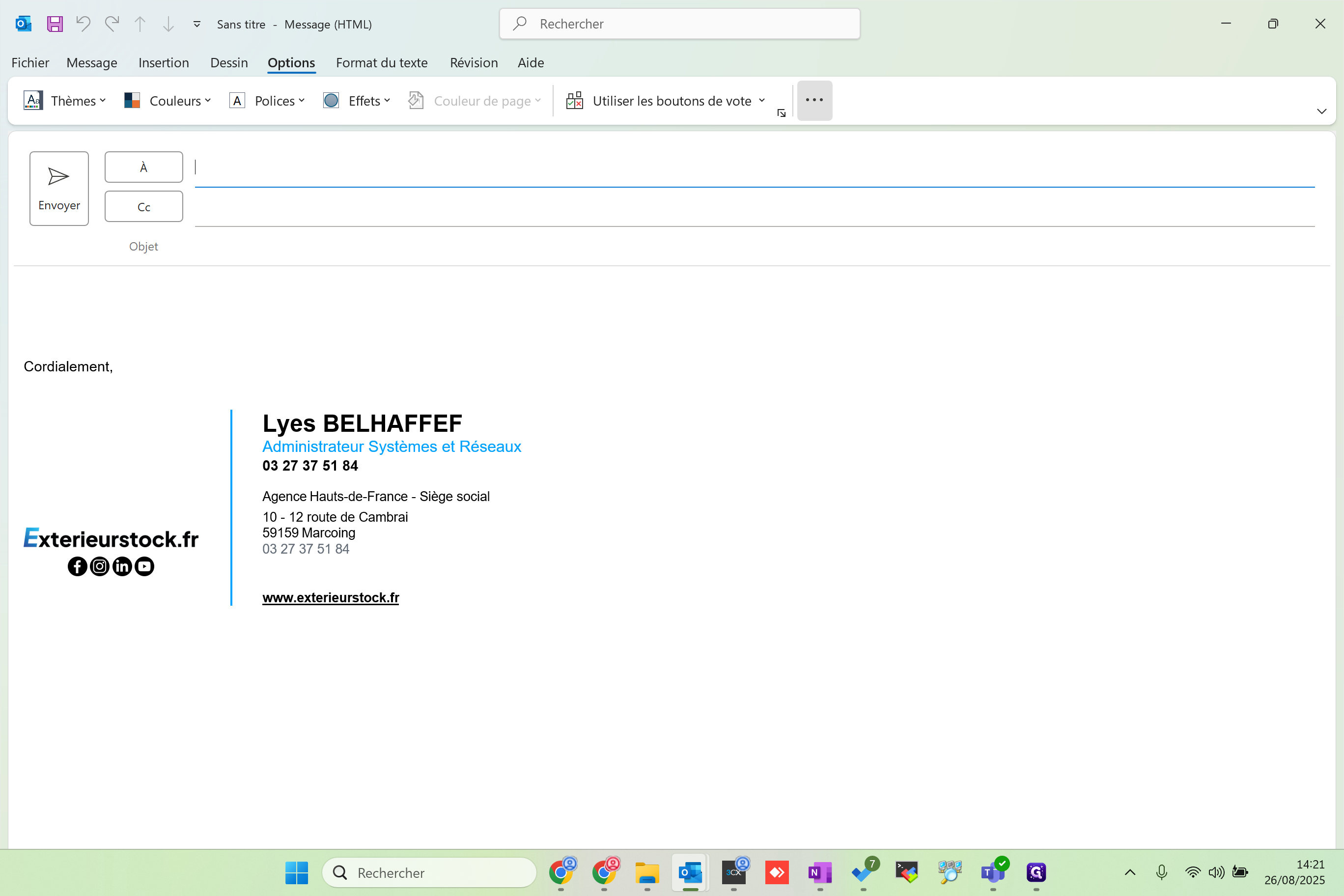
Task: Open the Windows Start menu
Action: 297,872
